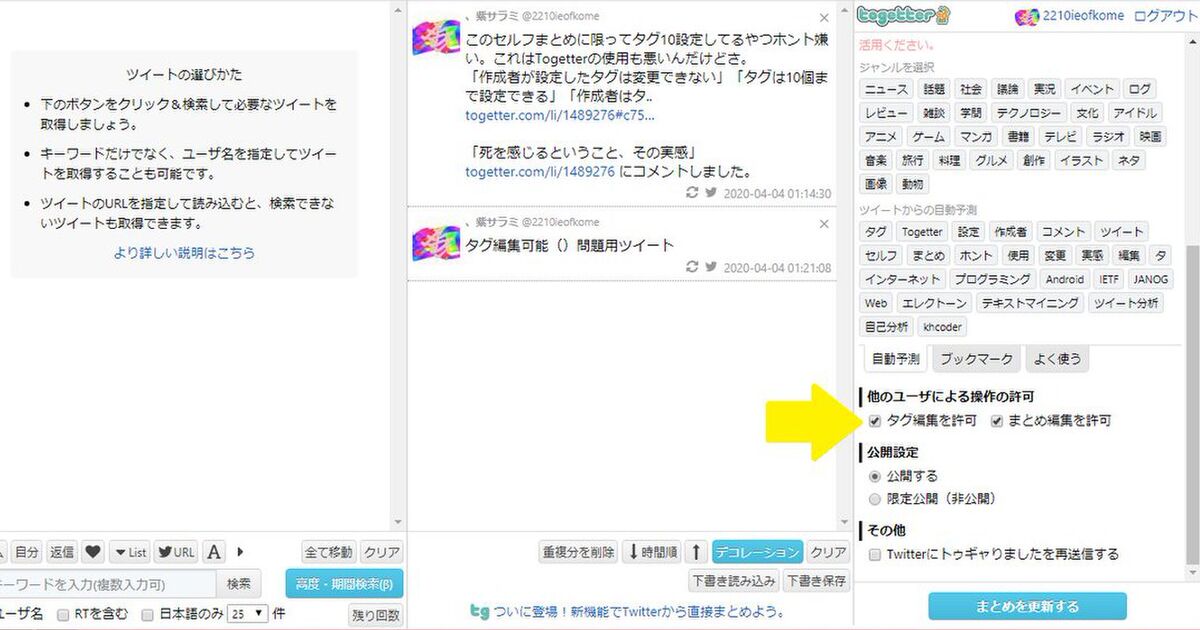Sort tweets by time order (時間順)
1200x630 pixels.
pyautogui.click(x=651, y=552)
